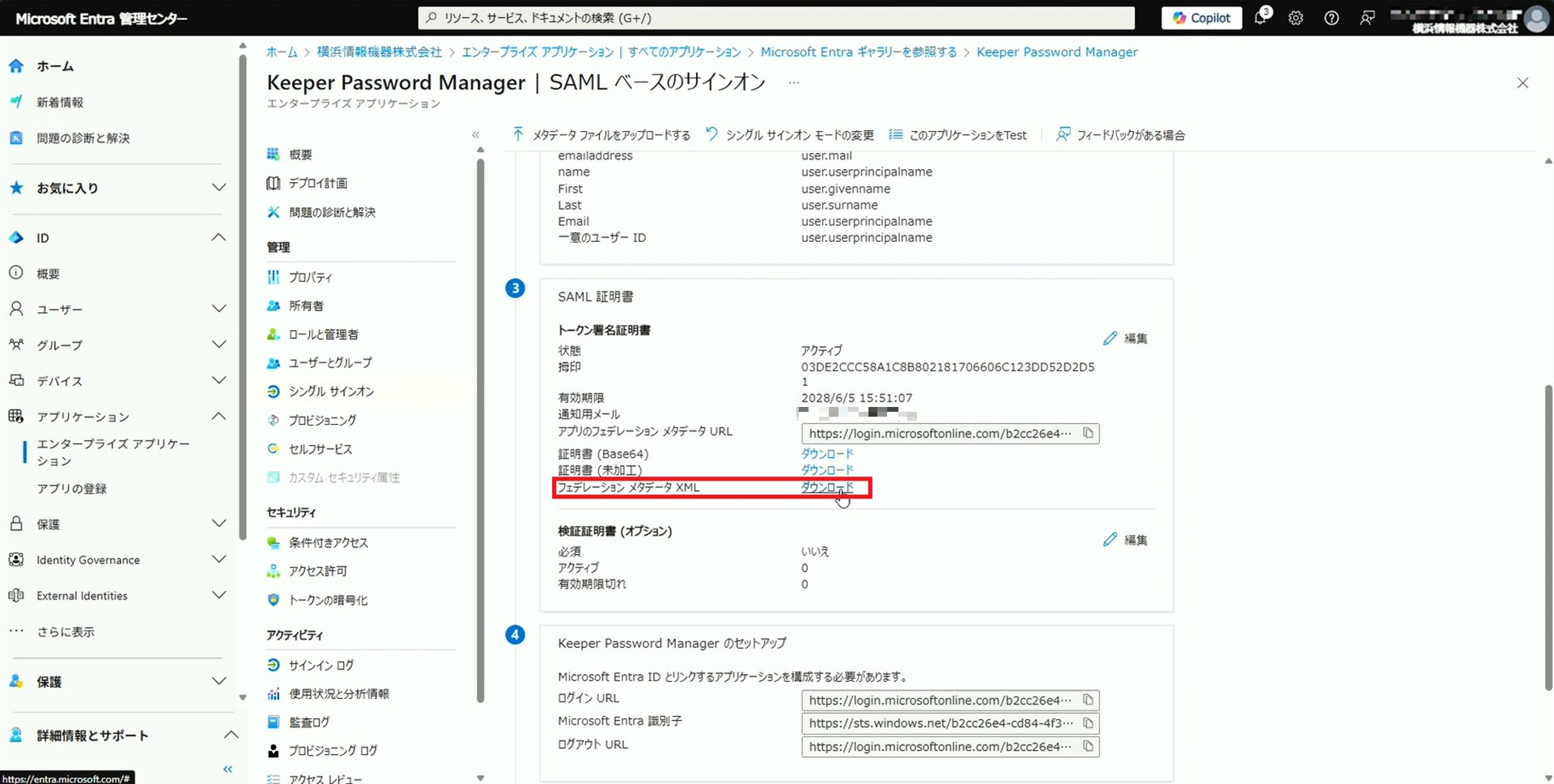1554x784 pixels.
Task: Copy the app federation metadata URL
Action: (x=1088, y=434)
